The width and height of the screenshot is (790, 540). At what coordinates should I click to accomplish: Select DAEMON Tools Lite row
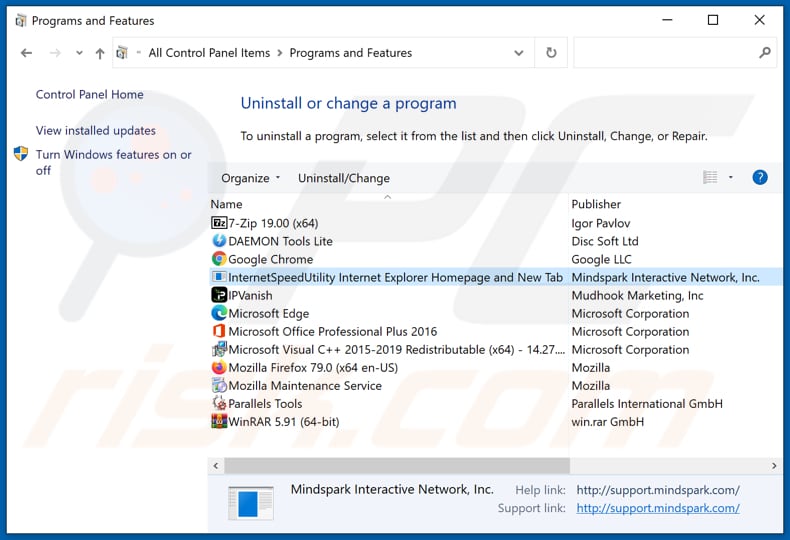[x=496, y=241]
